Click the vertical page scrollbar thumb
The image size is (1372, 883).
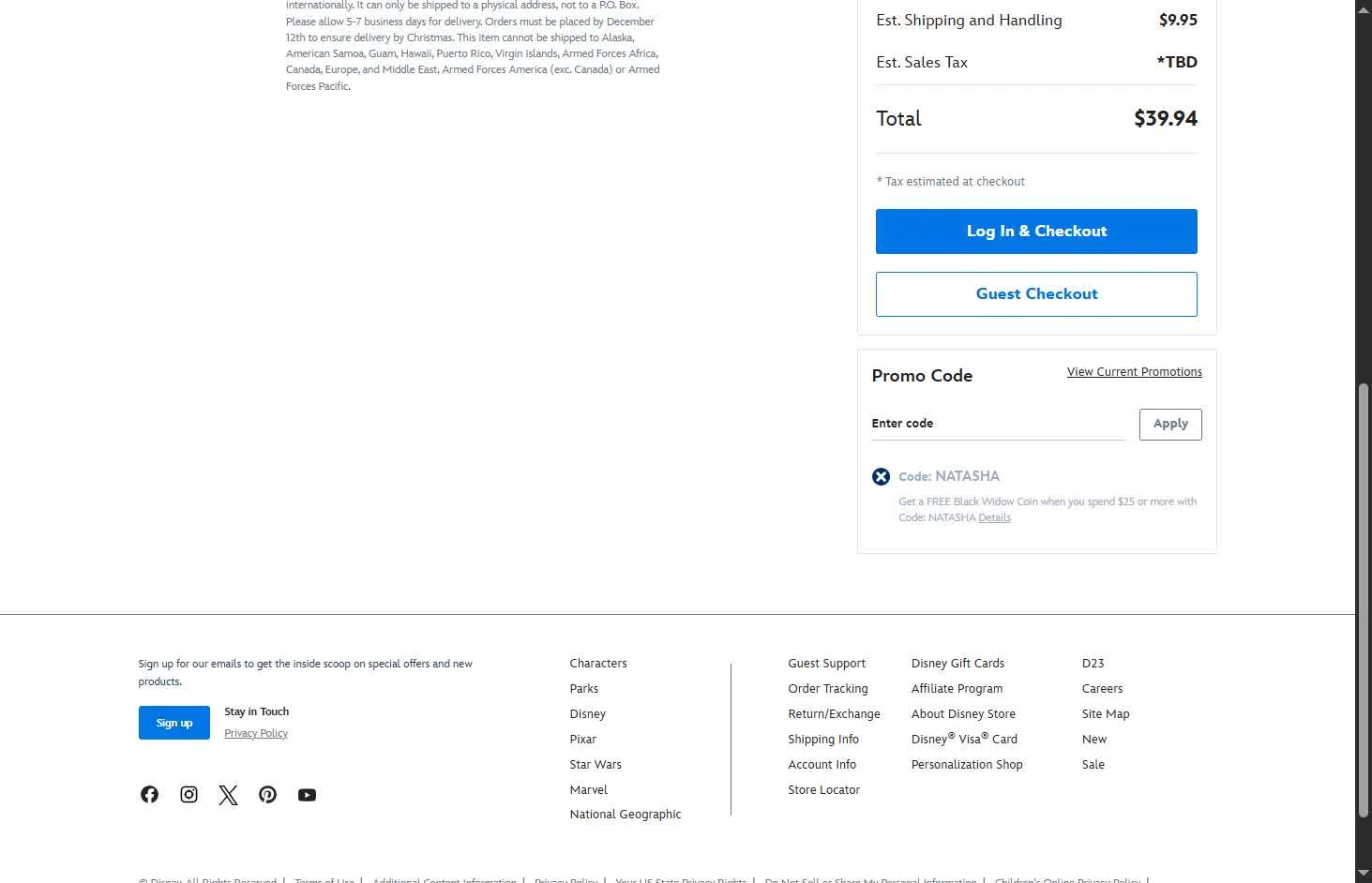pyautogui.click(x=1364, y=600)
